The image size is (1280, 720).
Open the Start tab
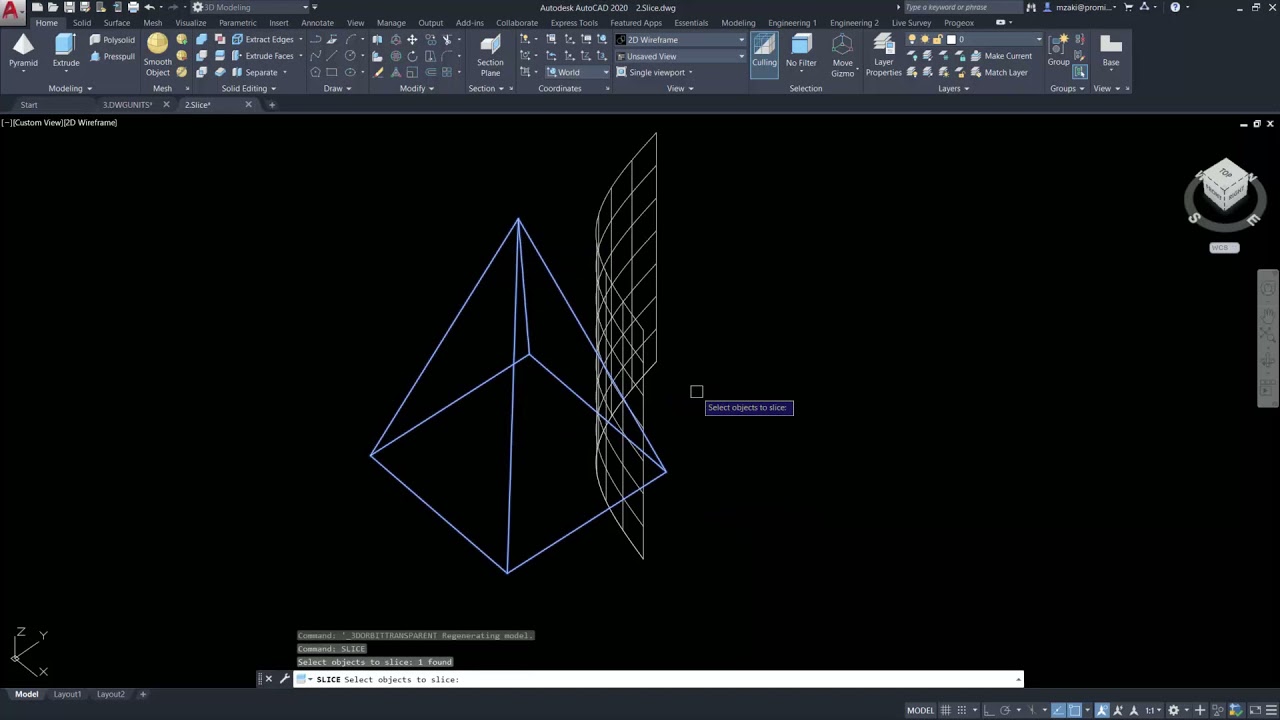click(x=29, y=105)
